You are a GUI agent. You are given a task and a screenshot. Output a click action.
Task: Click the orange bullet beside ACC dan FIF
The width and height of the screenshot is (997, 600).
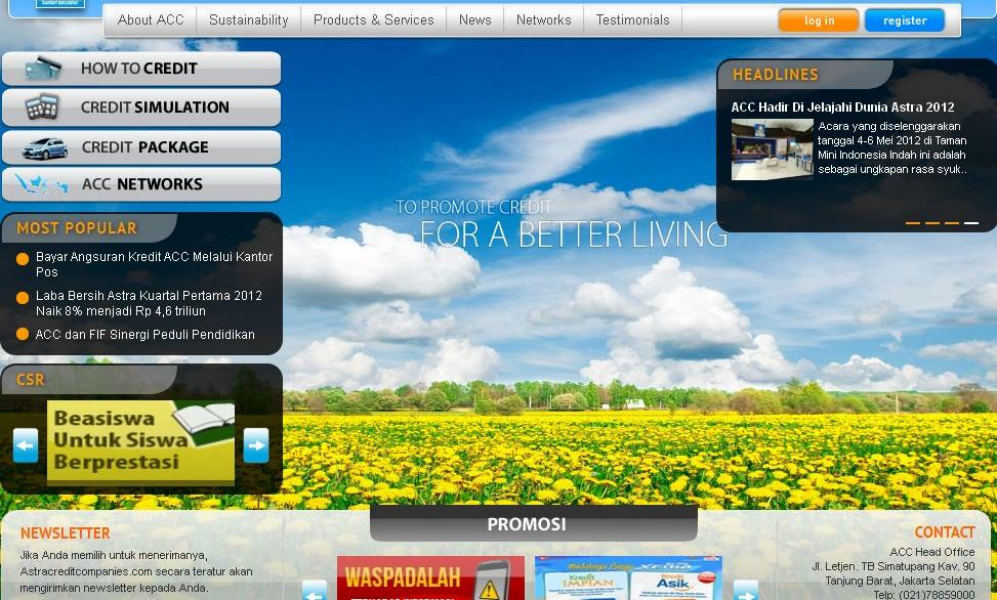point(22,334)
